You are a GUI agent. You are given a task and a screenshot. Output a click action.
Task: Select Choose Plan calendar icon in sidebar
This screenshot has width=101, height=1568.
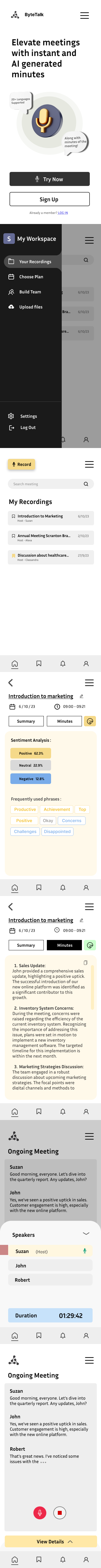(x=11, y=276)
